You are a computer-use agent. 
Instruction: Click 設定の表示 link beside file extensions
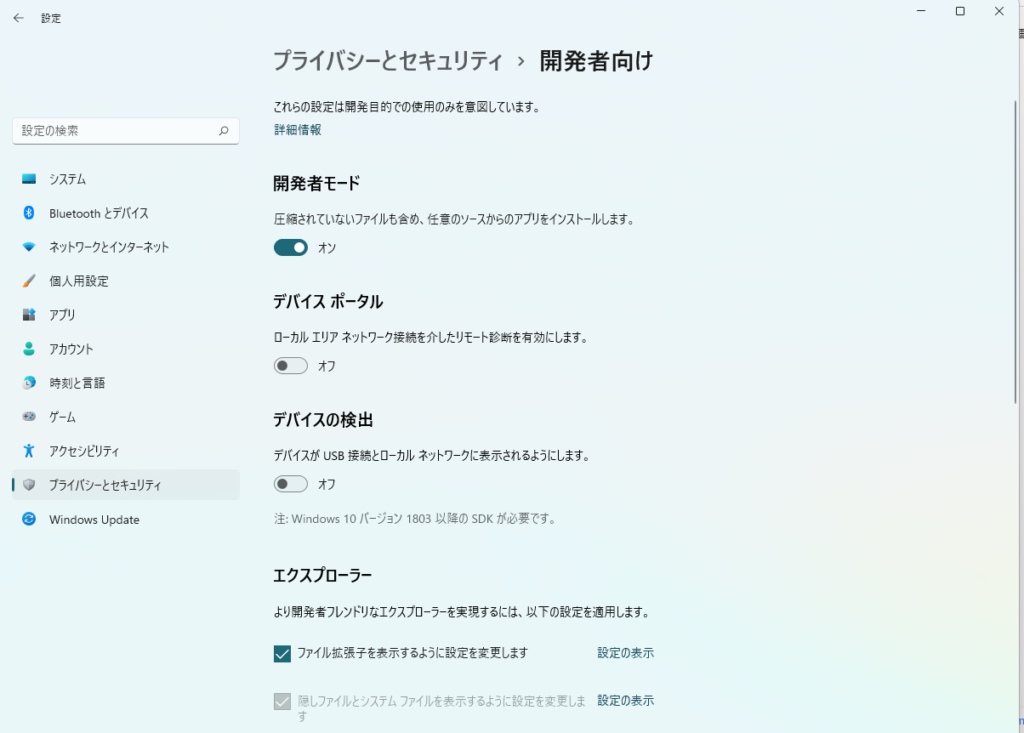click(x=626, y=653)
